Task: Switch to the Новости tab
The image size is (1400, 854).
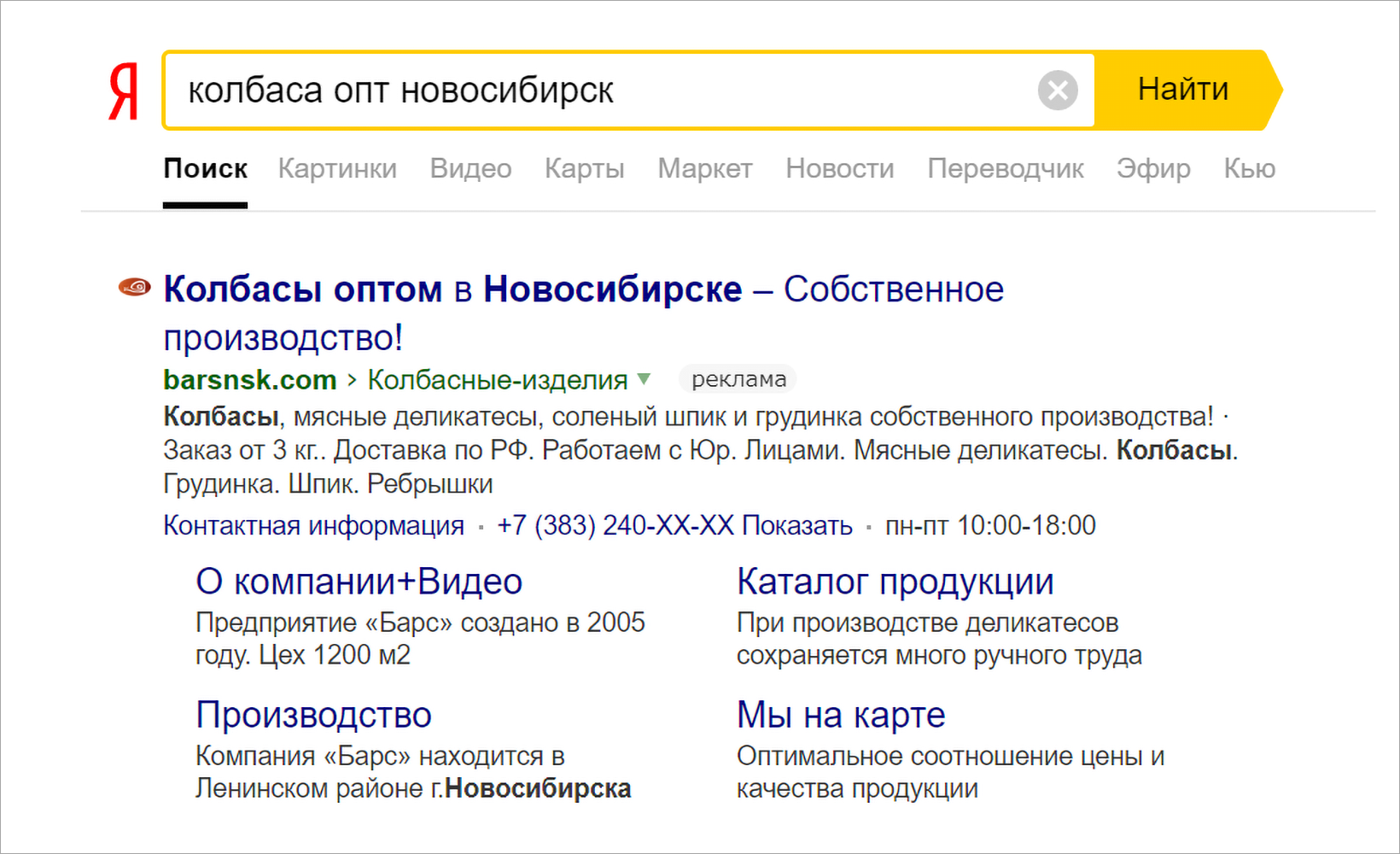Action: pyautogui.click(x=840, y=169)
